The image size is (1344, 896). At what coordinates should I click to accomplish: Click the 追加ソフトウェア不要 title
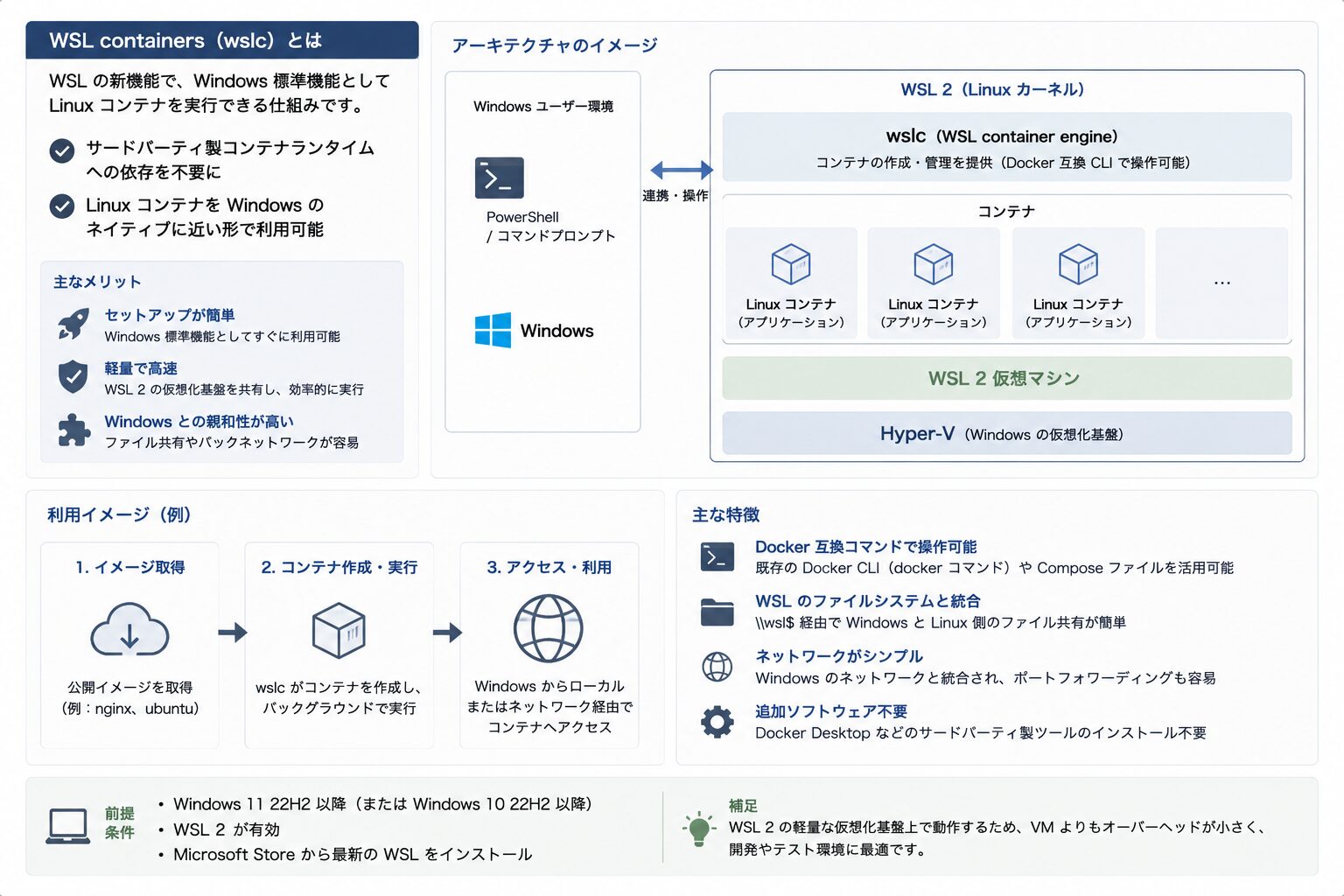click(831, 711)
